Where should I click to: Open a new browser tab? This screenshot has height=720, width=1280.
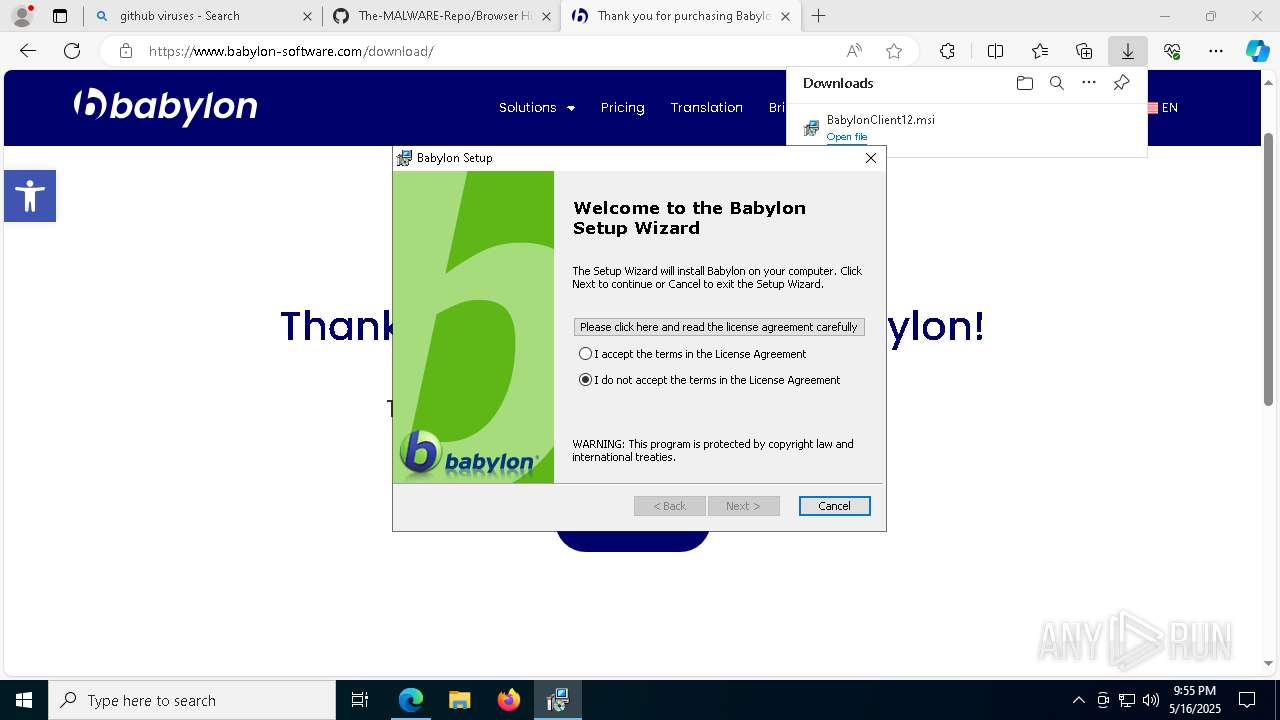pyautogui.click(x=819, y=16)
